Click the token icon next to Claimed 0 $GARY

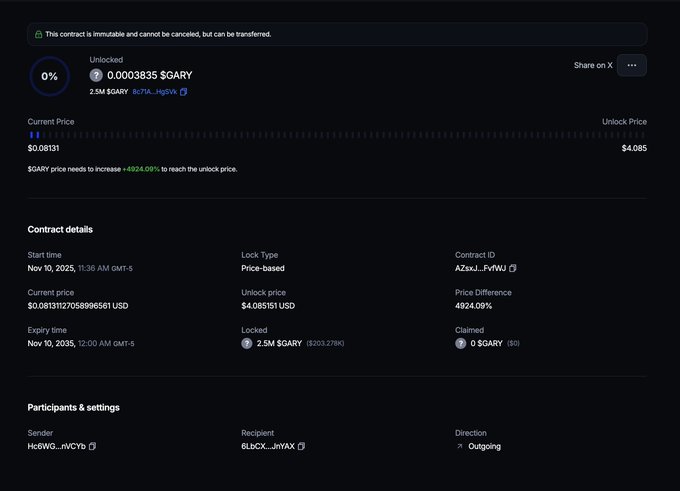[x=461, y=344]
